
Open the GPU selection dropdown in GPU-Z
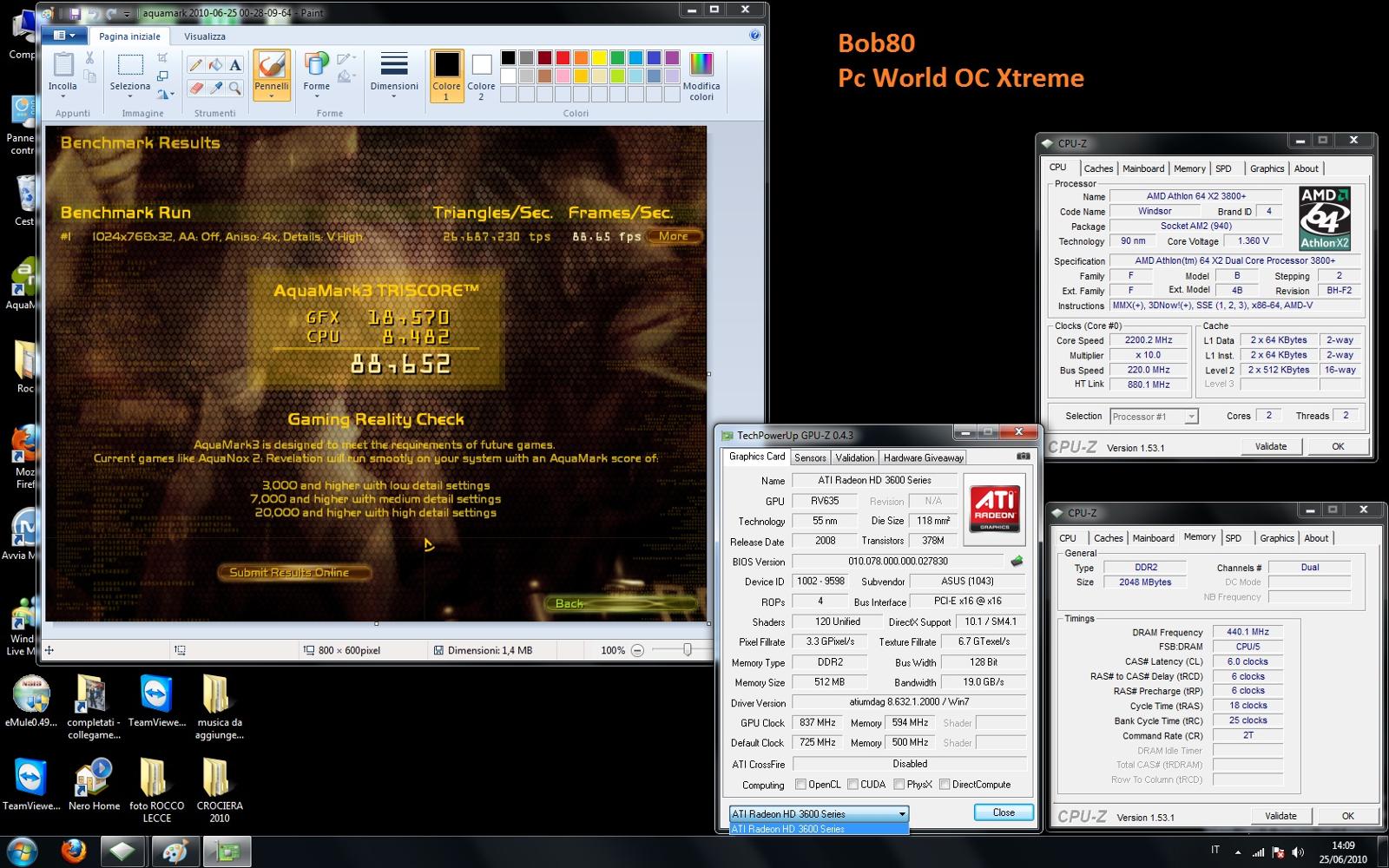point(819,813)
